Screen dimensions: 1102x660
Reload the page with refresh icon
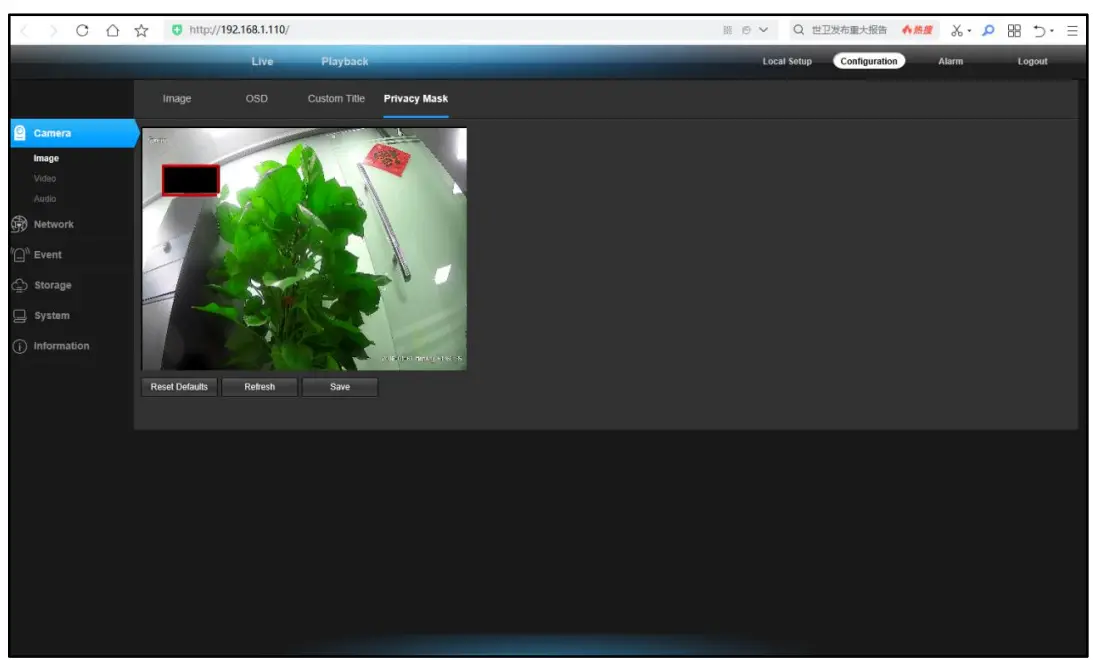(82, 30)
